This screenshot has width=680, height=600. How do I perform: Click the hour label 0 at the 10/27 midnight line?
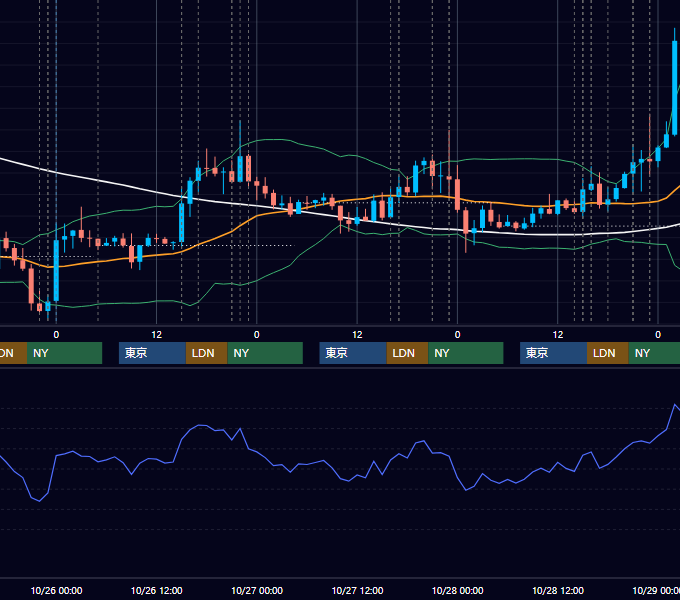coord(257,335)
